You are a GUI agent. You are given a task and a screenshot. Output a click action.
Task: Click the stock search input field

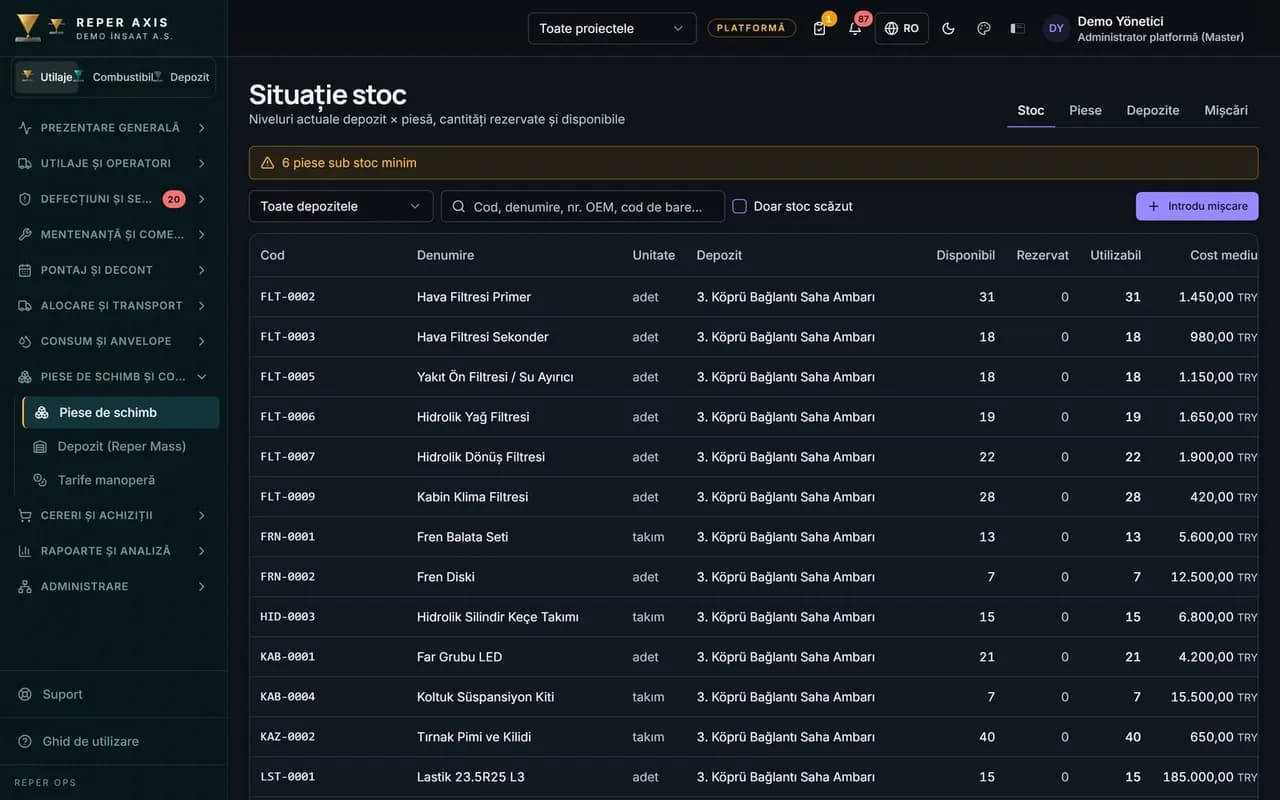coord(583,206)
